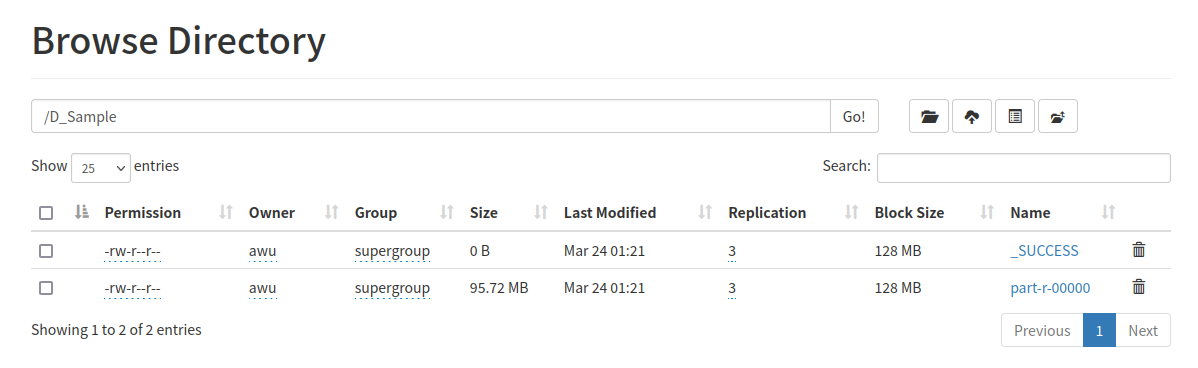Check the select-all header checkbox
The height and width of the screenshot is (368, 1198).
pos(46,213)
